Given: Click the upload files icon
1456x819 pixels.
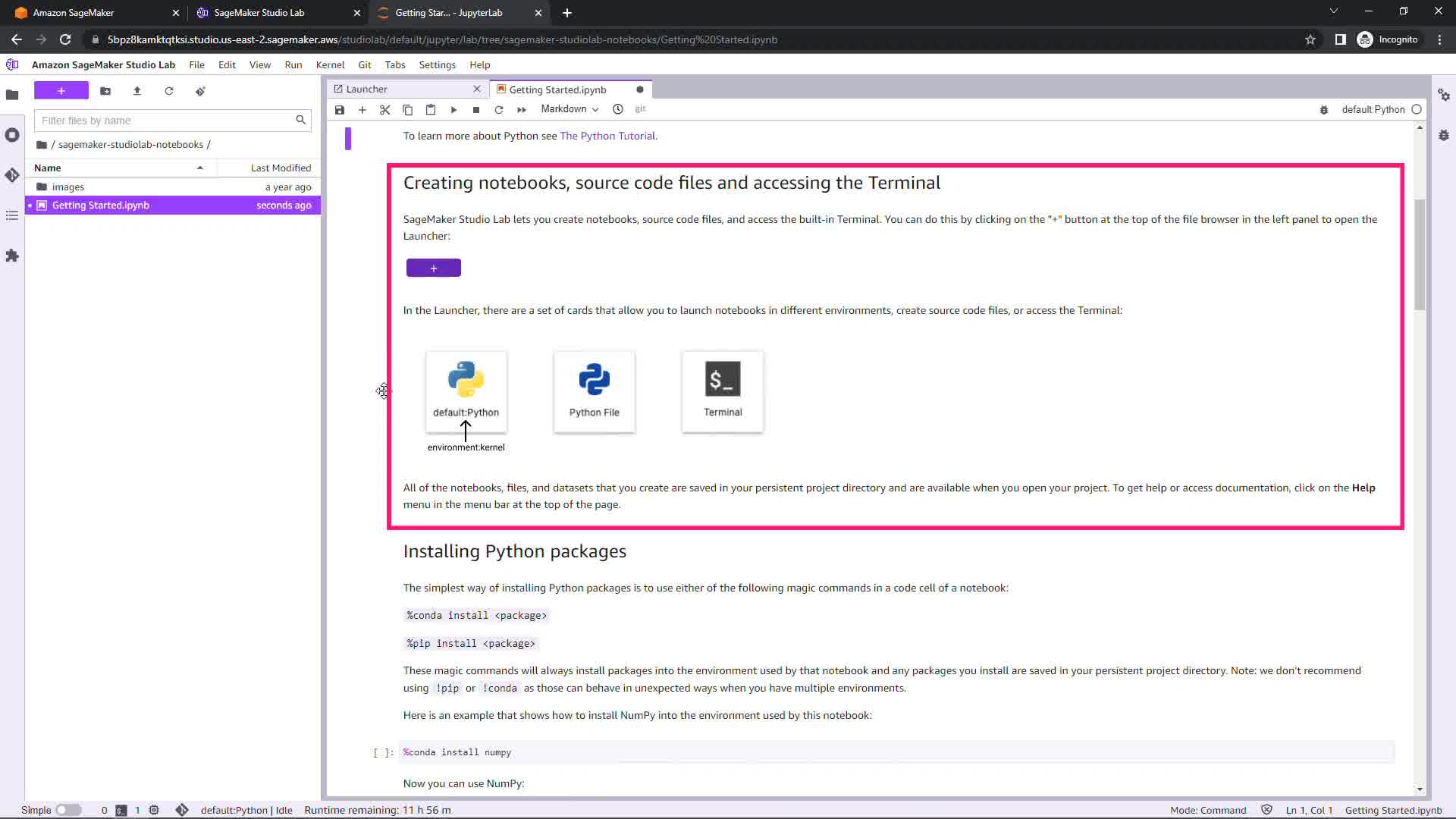Looking at the screenshot, I should pos(137,91).
